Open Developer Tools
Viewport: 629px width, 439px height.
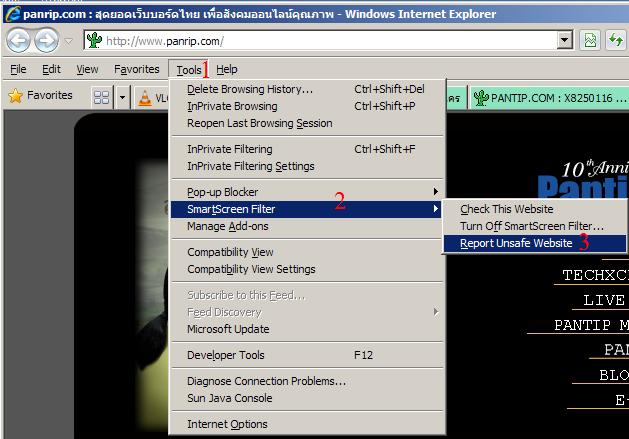coord(307,355)
